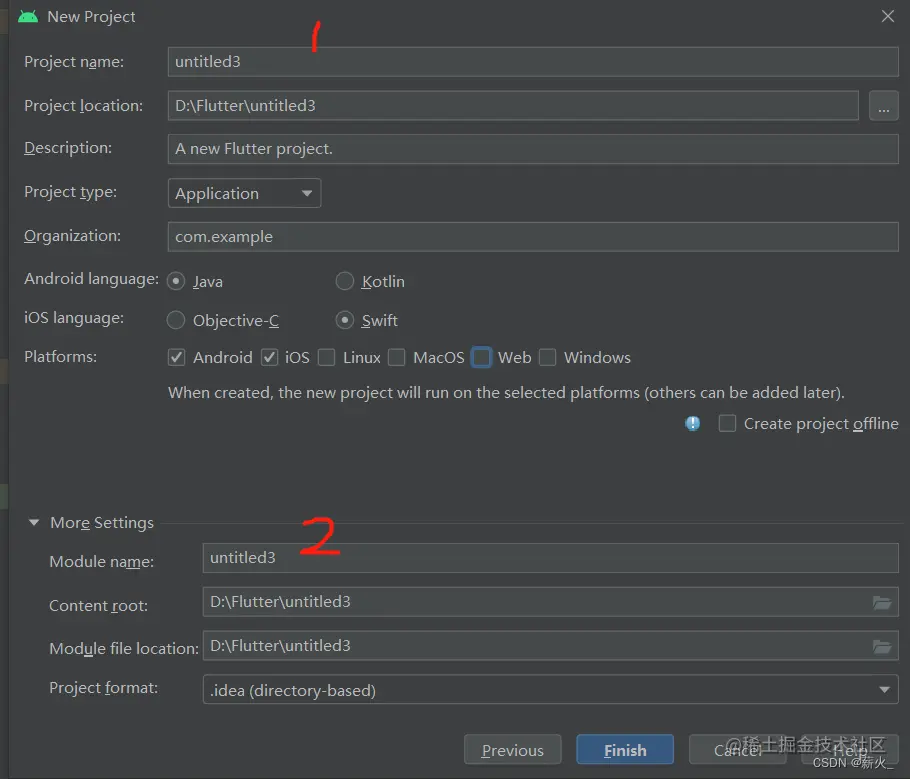Click into the Module name field
910x779 pixels.
coord(550,558)
